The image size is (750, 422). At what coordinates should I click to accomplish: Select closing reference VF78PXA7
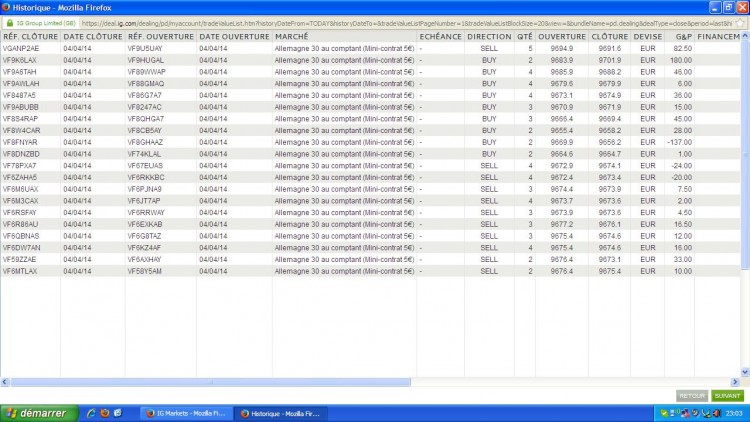pyautogui.click(x=19, y=166)
